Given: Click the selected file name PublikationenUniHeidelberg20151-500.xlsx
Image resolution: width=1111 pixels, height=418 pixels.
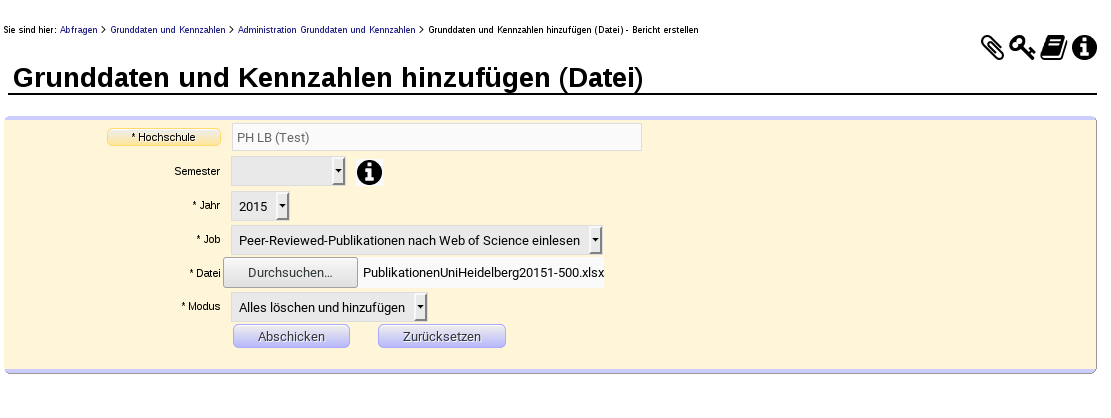Looking at the screenshot, I should tap(484, 273).
